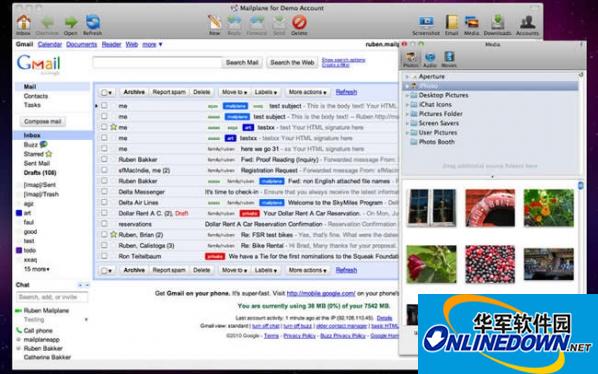
Task: Click in the Gmail search input field
Action: 157,62
